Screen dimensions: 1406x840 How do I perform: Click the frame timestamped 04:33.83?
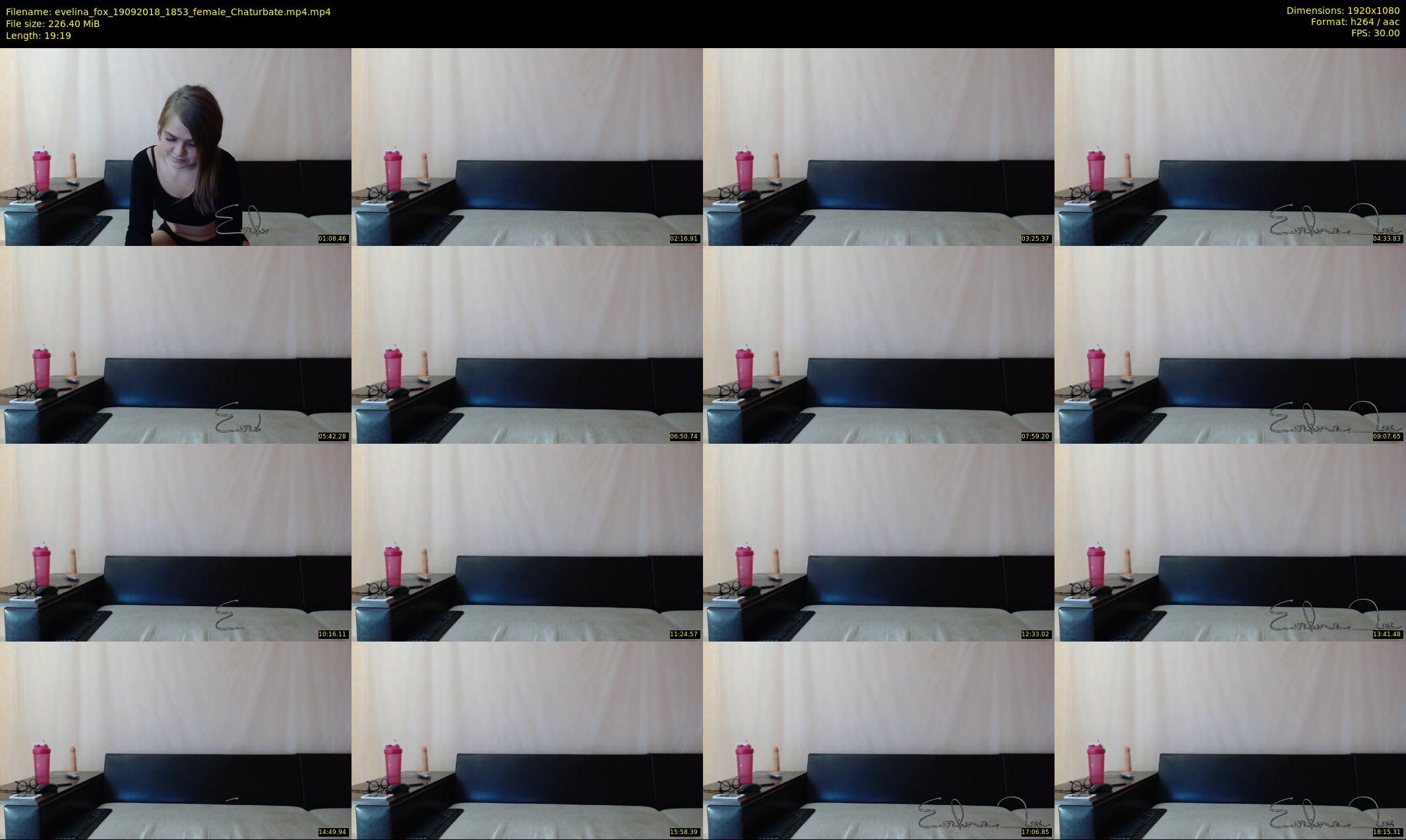(x=1230, y=146)
